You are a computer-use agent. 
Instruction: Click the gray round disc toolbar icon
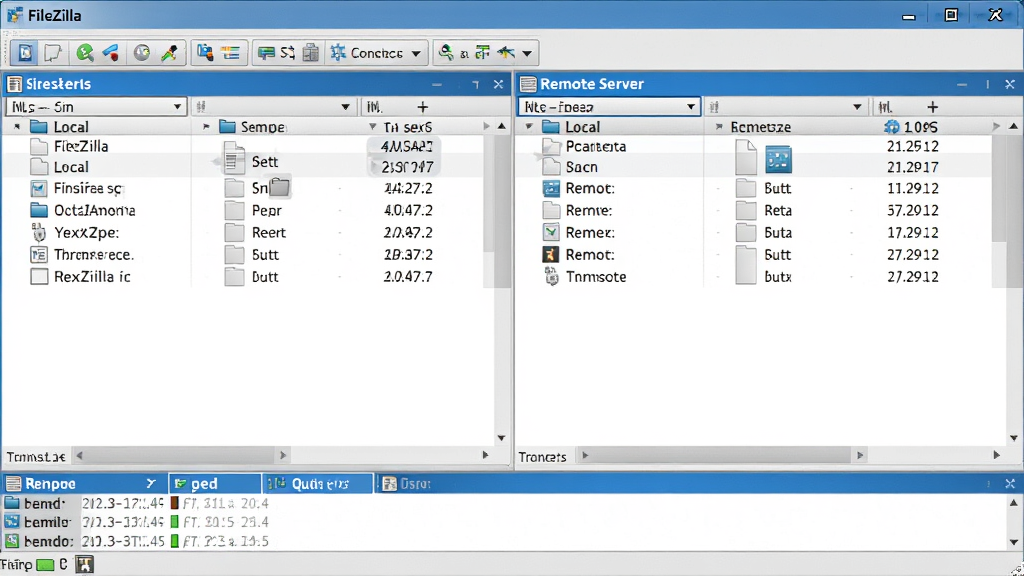[x=142, y=53]
